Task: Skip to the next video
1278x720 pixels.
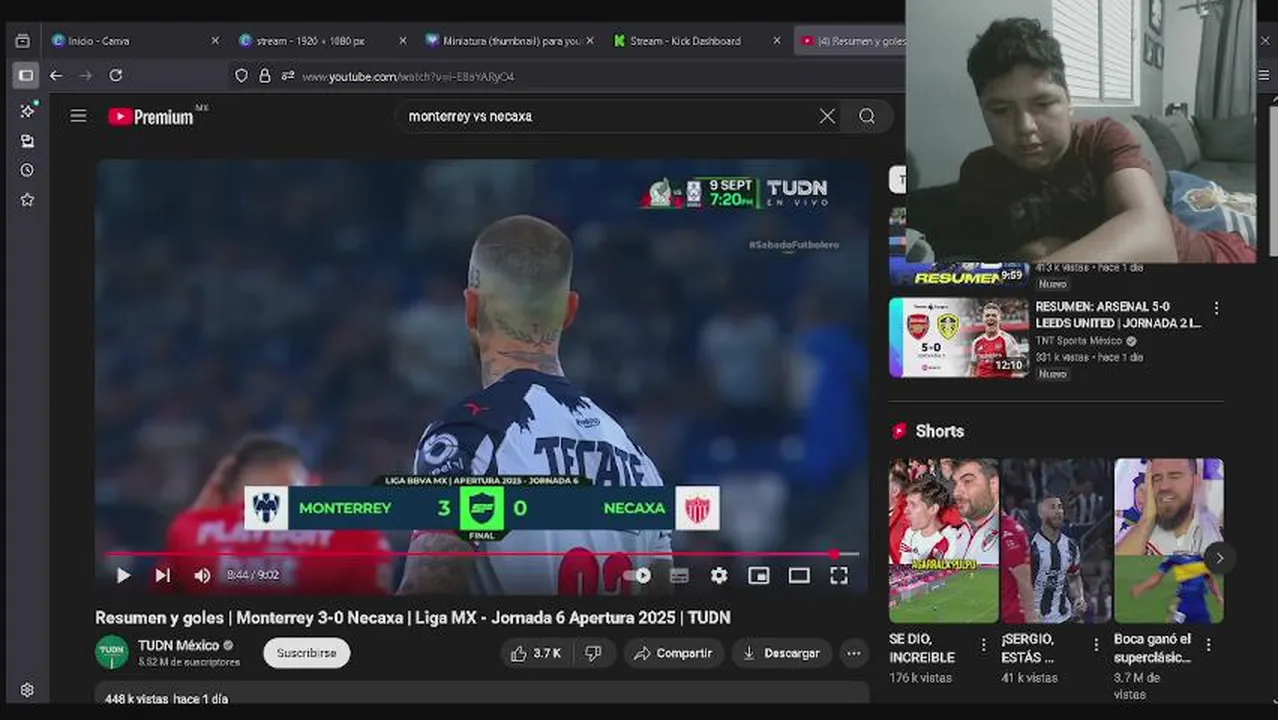Action: [x=162, y=575]
